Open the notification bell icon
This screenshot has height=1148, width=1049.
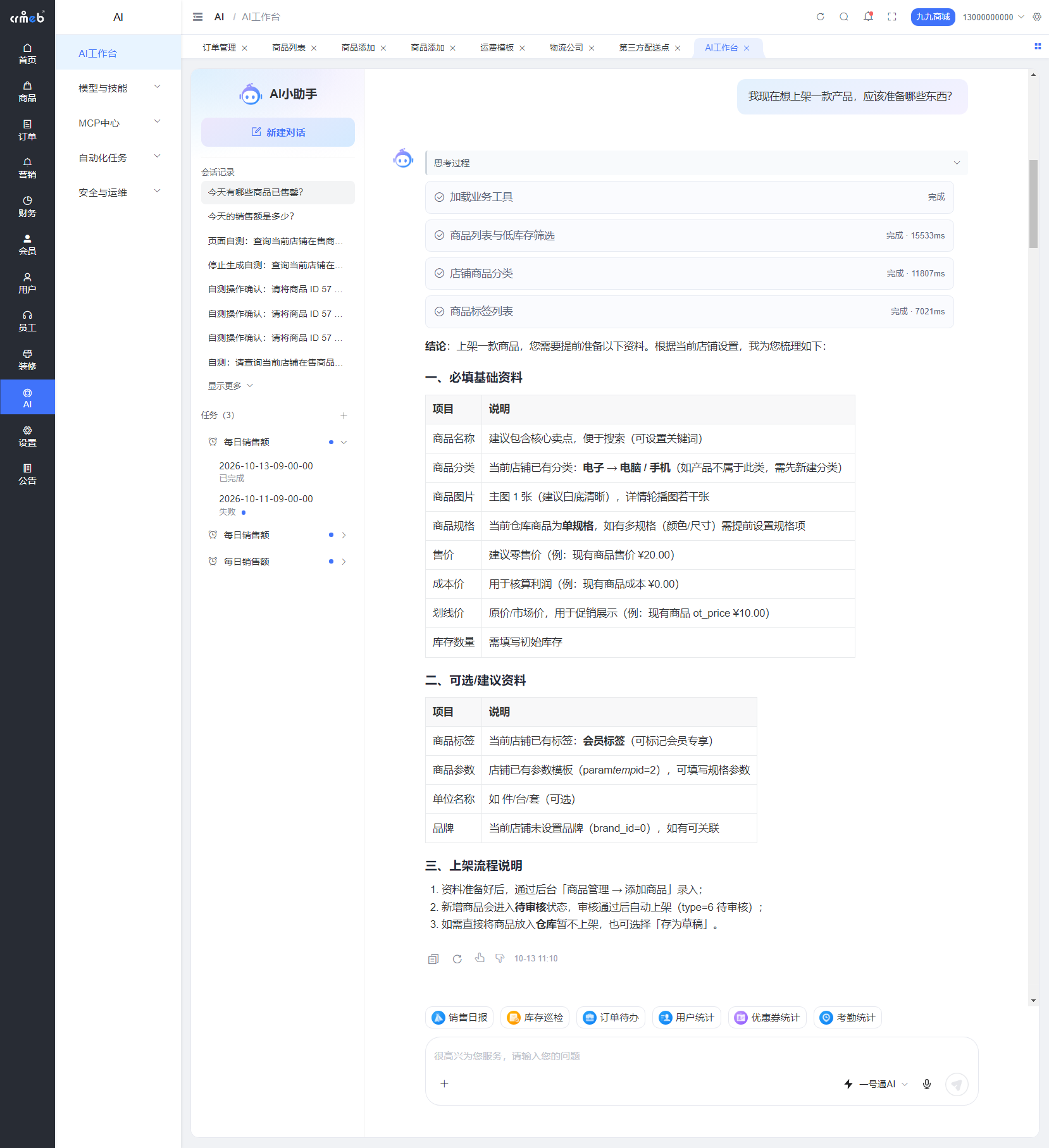pos(868,17)
